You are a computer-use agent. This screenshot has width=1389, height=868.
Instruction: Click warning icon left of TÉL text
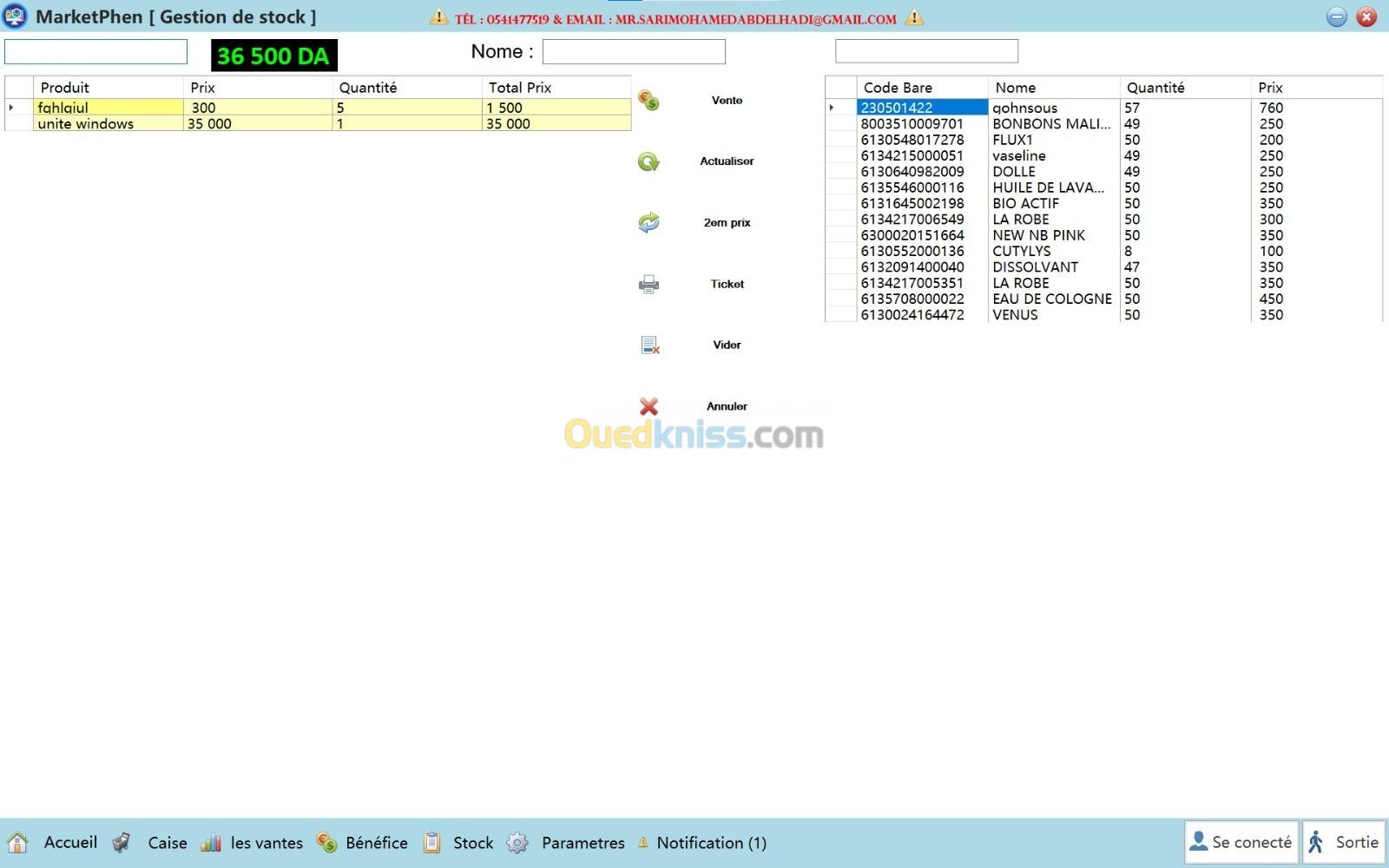tap(439, 17)
